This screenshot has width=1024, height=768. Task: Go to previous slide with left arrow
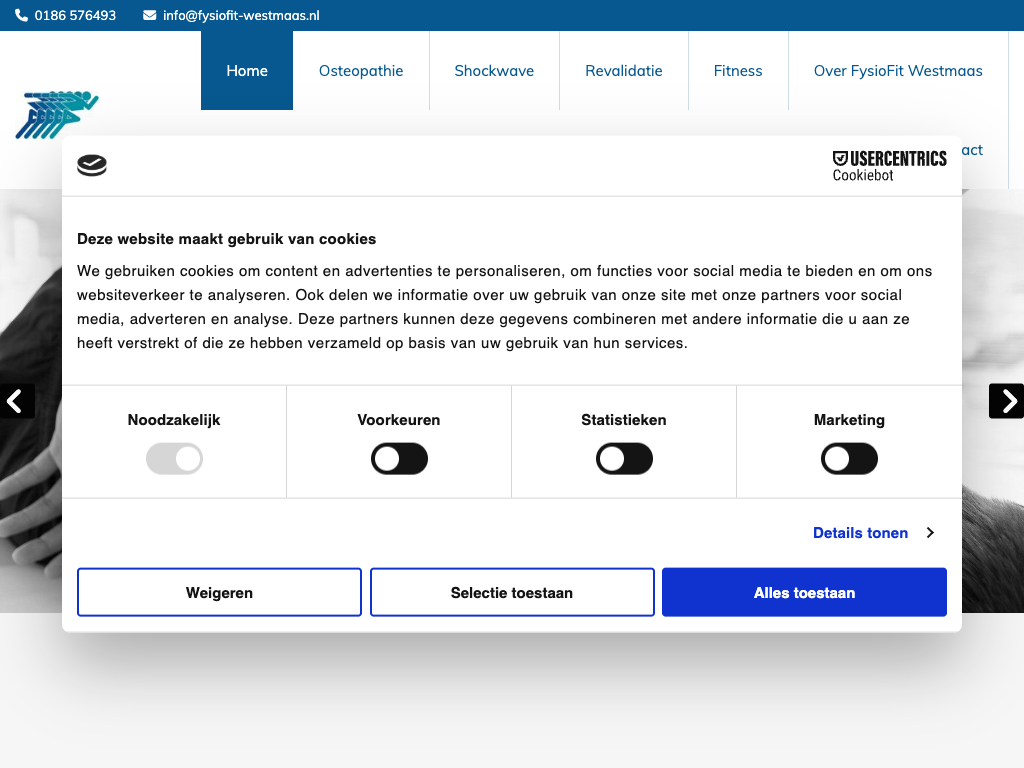coord(16,401)
